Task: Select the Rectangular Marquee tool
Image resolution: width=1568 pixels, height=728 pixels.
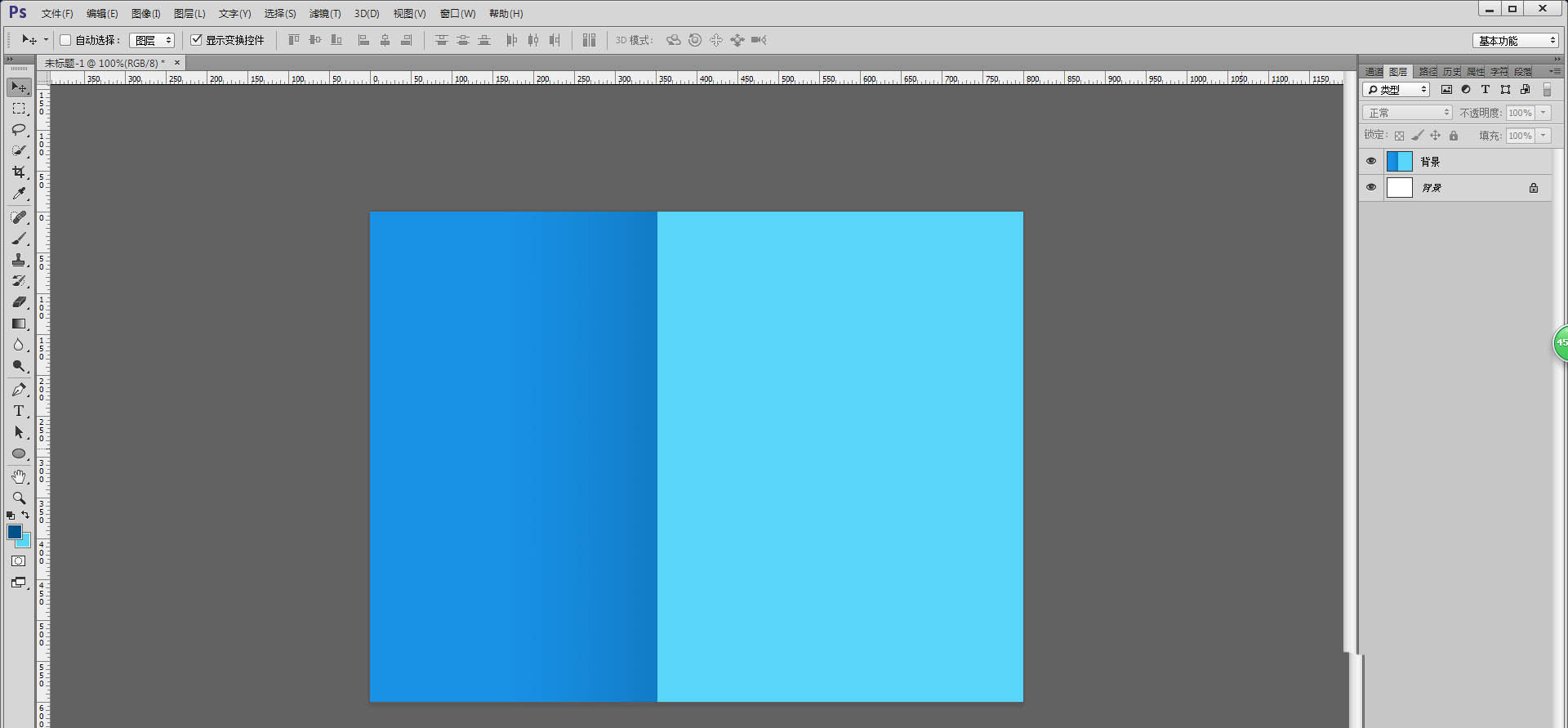Action: (x=19, y=109)
